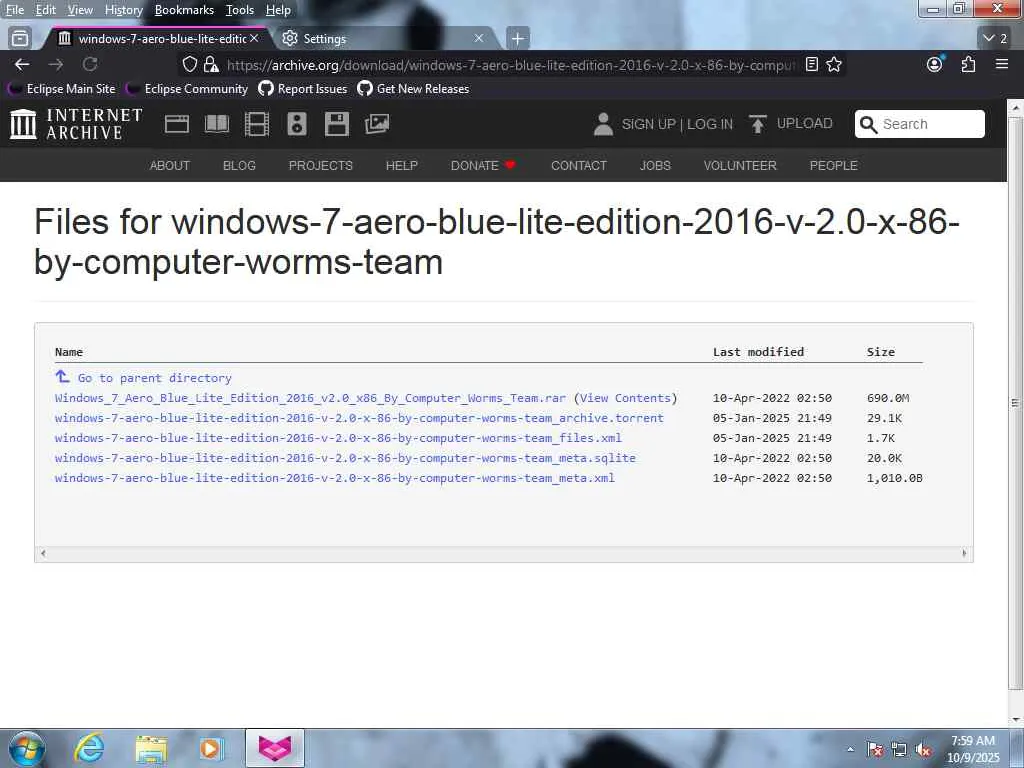Launch Internet Explorer from taskbar

[89, 748]
